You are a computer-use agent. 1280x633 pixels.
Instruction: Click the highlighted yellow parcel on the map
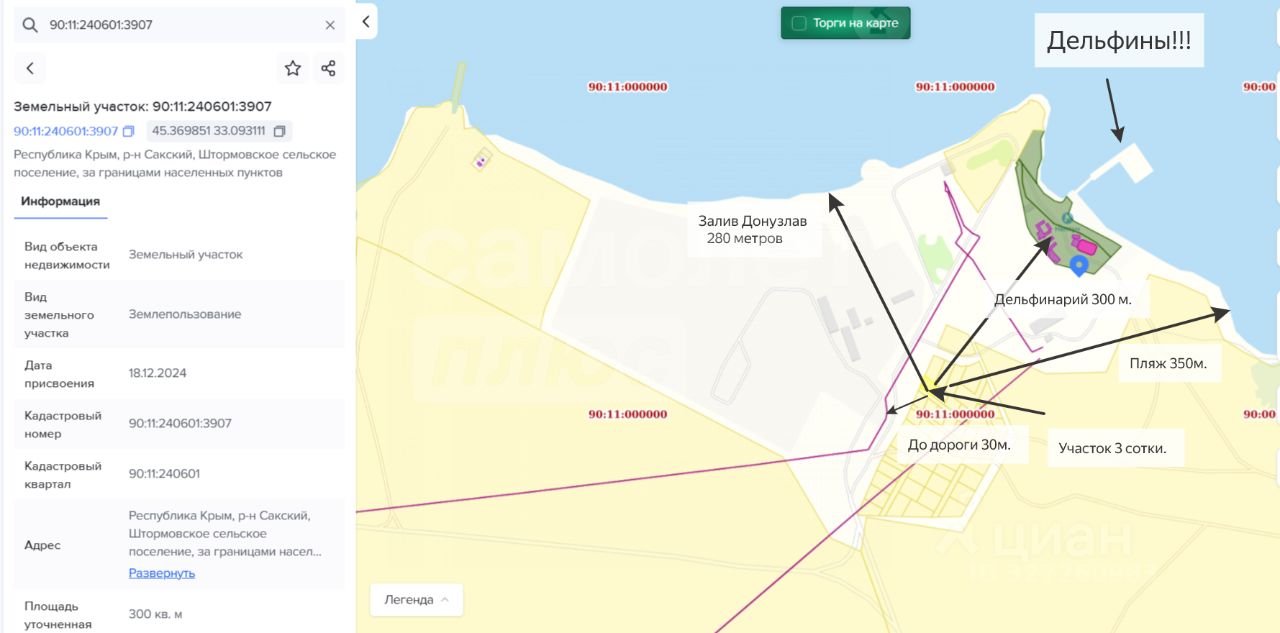[933, 388]
